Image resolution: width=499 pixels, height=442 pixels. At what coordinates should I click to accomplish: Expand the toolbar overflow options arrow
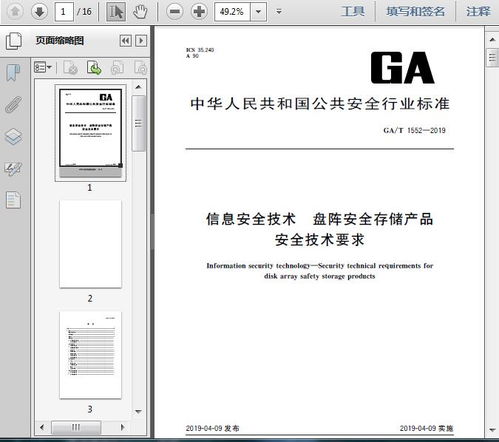279,12
